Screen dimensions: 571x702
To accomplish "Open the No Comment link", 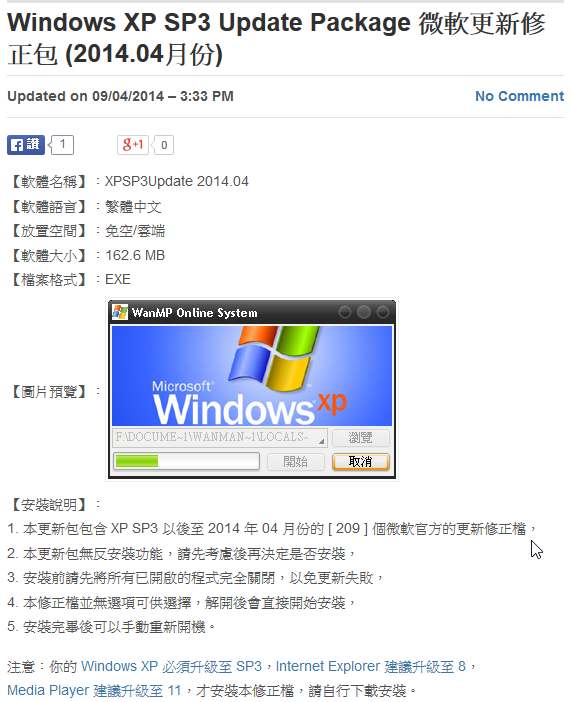I will click(519, 96).
